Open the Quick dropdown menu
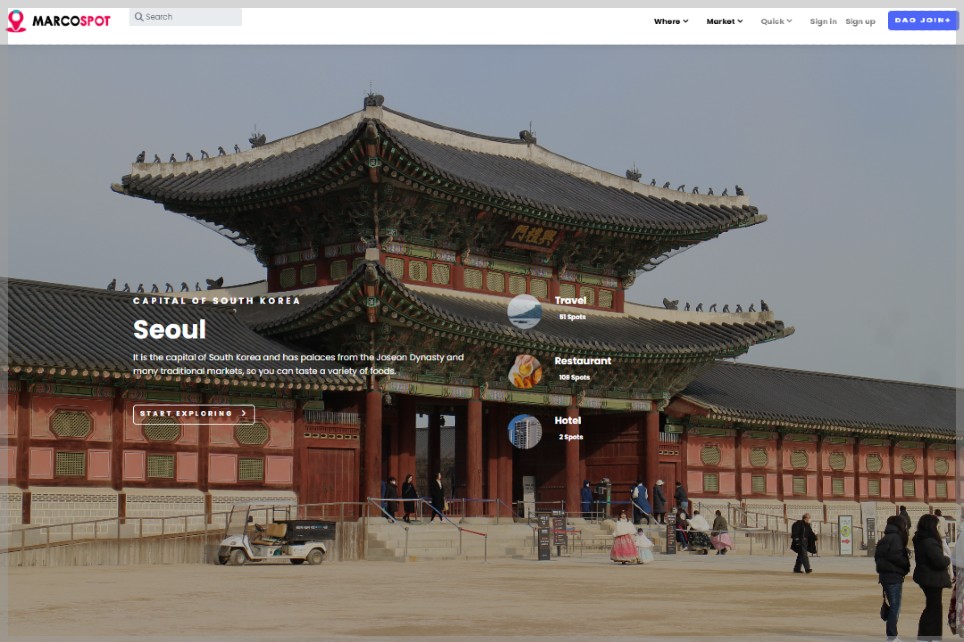This screenshot has height=642, width=964. click(776, 21)
